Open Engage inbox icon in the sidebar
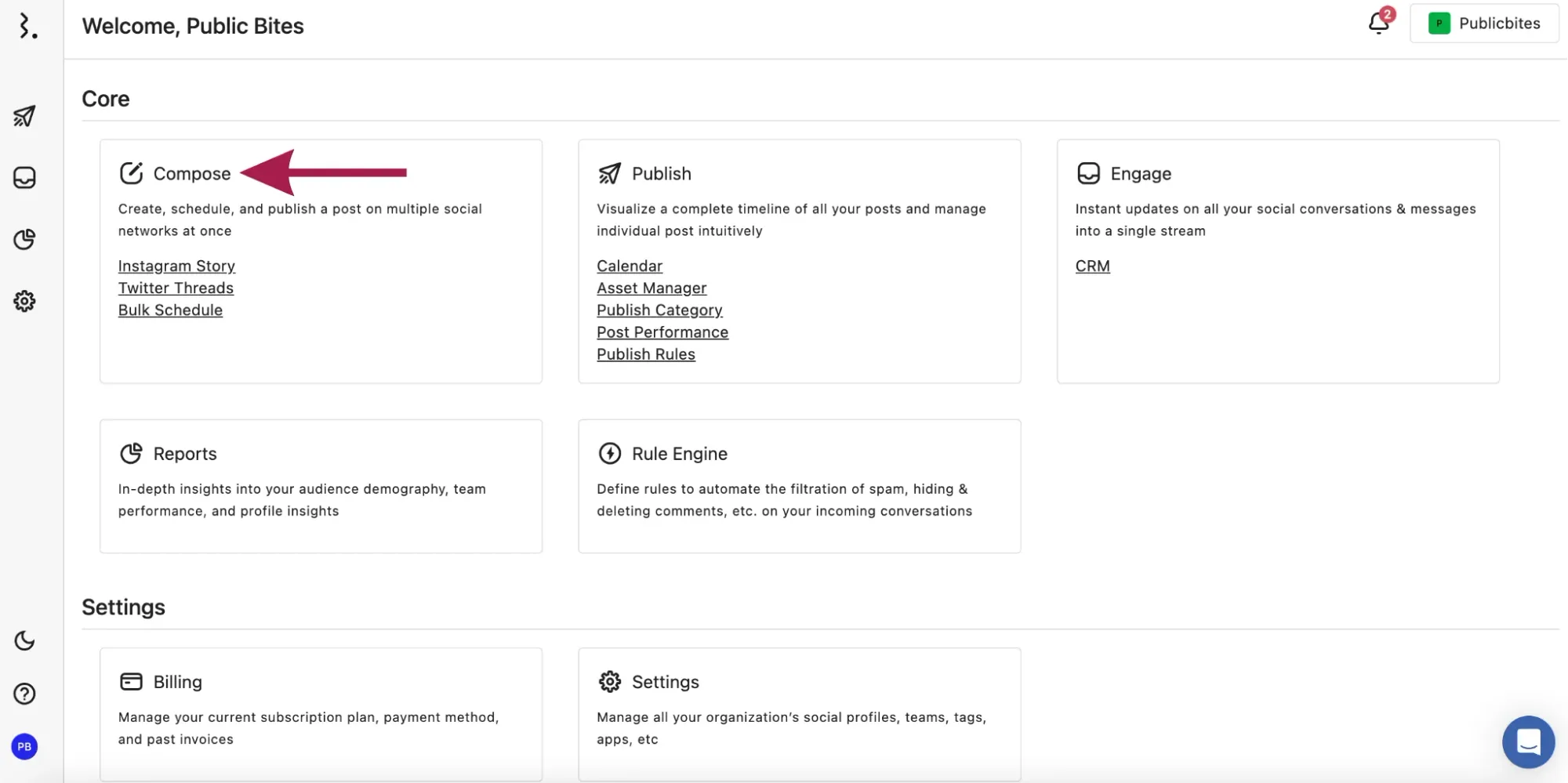The height and width of the screenshot is (783, 1568). tap(24, 178)
